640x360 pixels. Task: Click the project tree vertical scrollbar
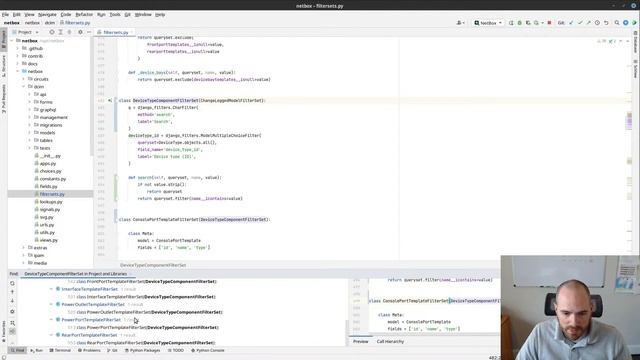pos(91,96)
